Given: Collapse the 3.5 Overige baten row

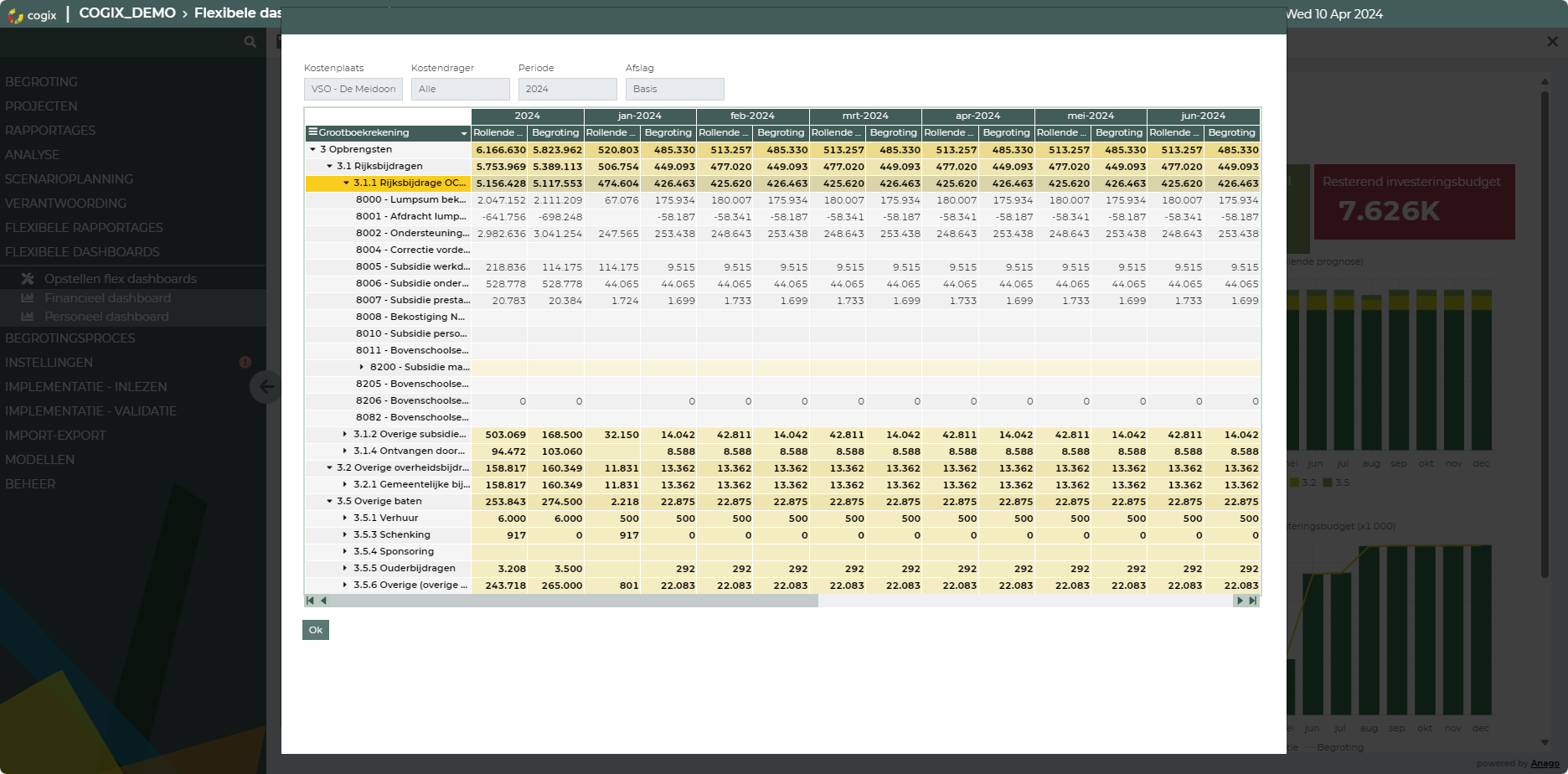Looking at the screenshot, I should click(330, 501).
